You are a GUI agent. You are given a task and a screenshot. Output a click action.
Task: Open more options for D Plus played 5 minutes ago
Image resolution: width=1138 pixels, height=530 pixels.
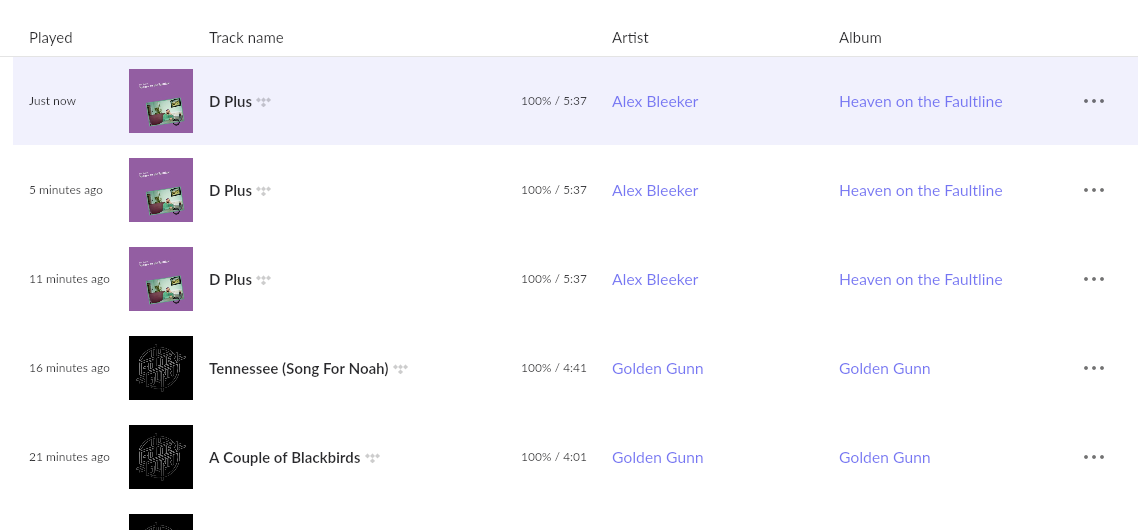tap(1094, 190)
